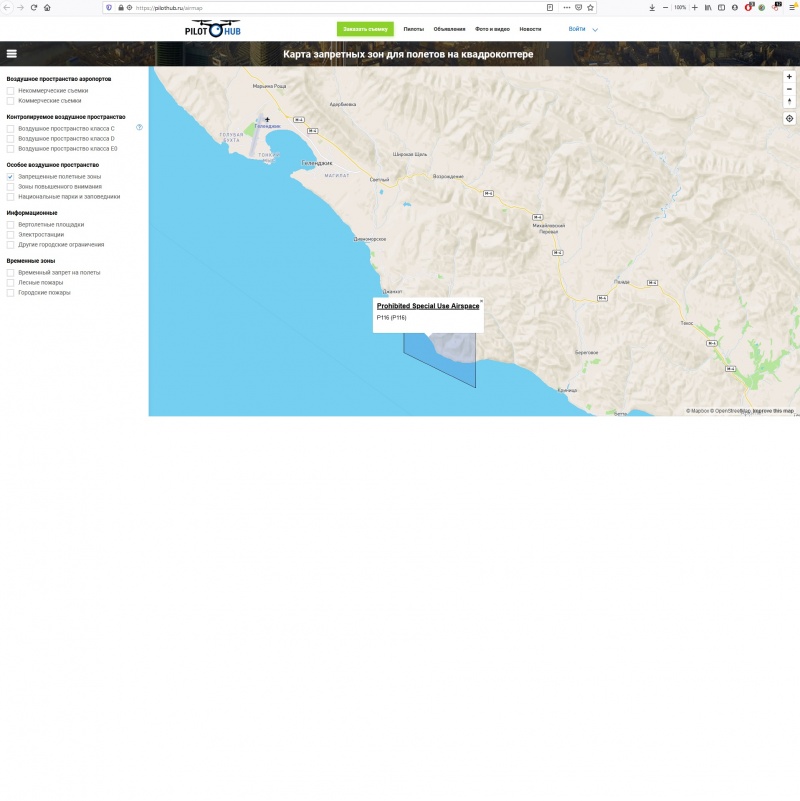Zoom out the map with minus control
Image resolution: width=800 pixels, height=801 pixels.
[x=789, y=89]
